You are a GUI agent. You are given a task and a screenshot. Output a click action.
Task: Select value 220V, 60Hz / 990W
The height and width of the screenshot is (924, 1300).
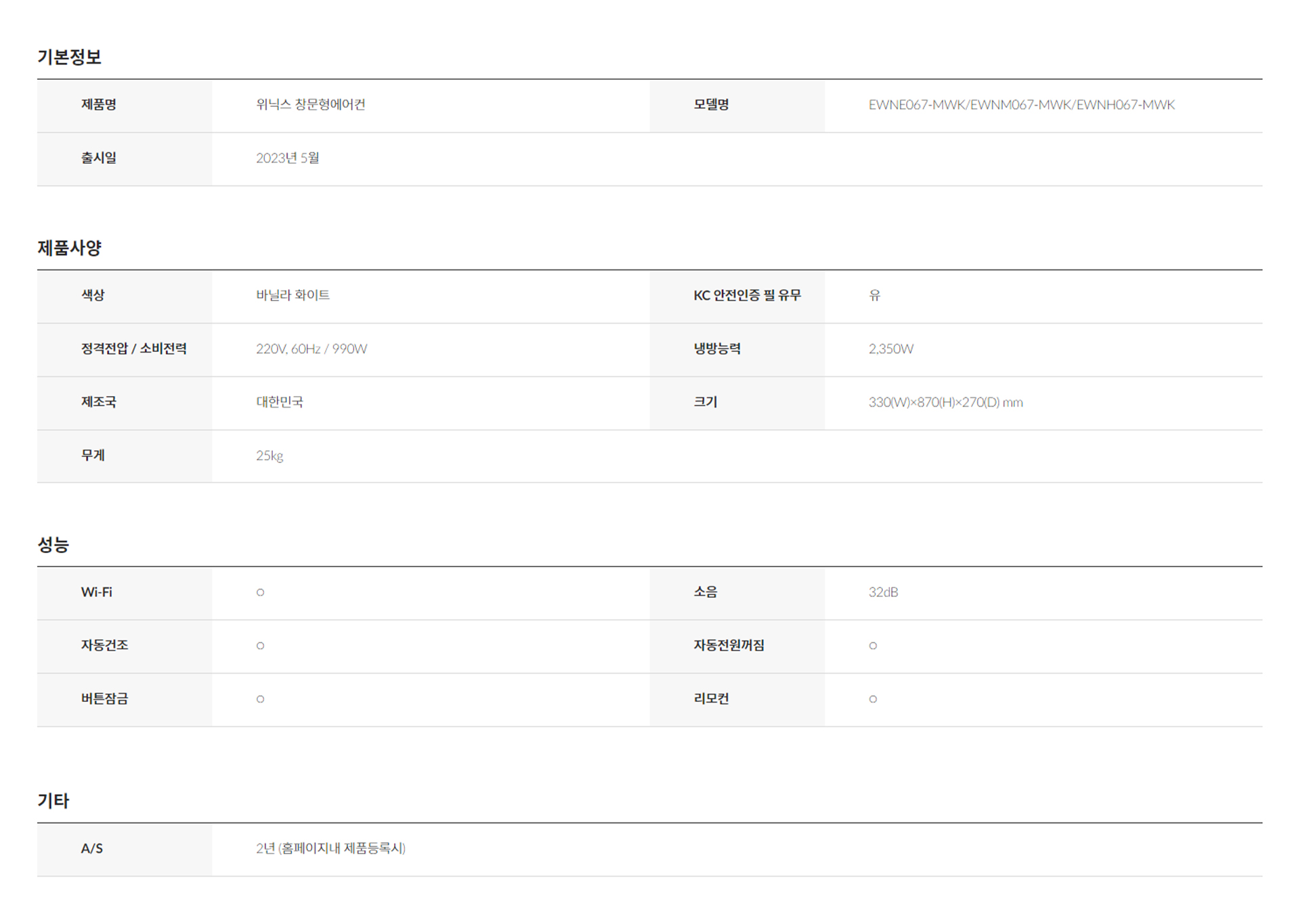(311, 349)
